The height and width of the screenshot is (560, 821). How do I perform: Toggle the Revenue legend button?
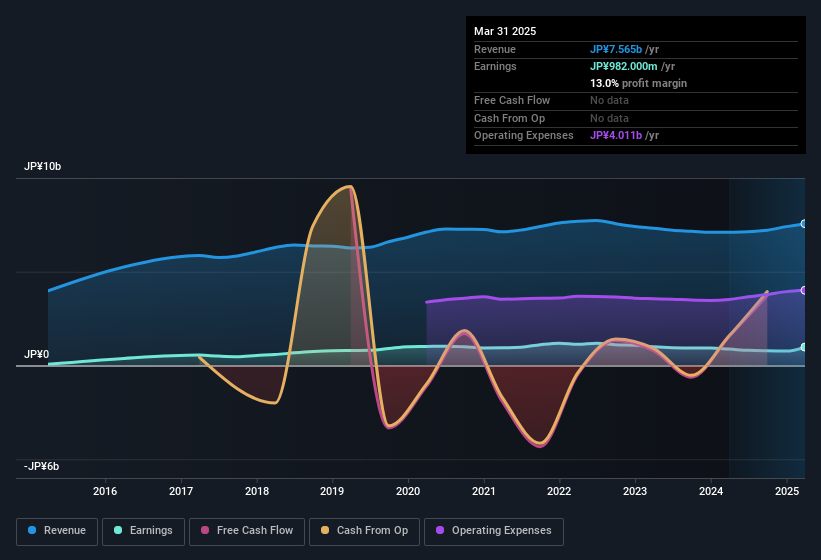click(x=57, y=531)
